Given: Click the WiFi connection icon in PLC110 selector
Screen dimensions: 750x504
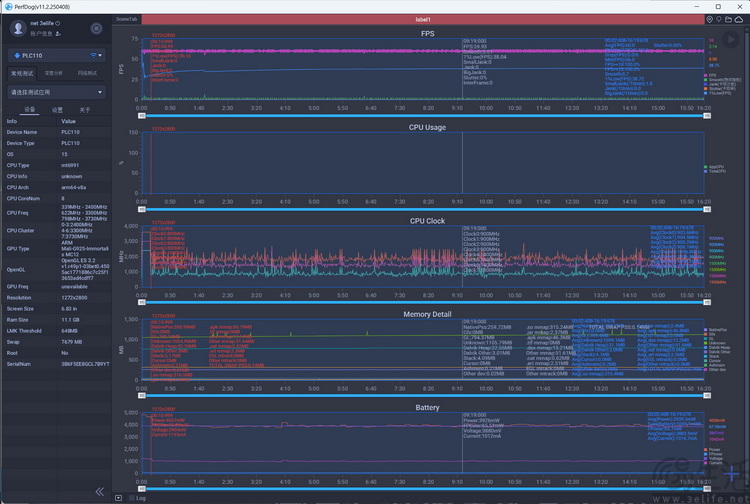Looking at the screenshot, I should click(93, 55).
